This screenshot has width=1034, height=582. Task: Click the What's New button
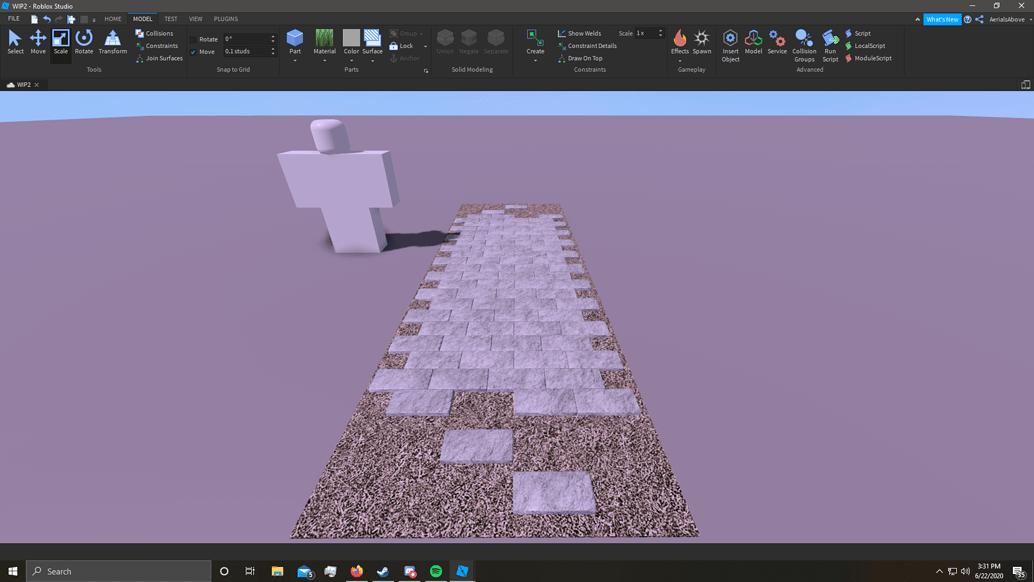[941, 18]
